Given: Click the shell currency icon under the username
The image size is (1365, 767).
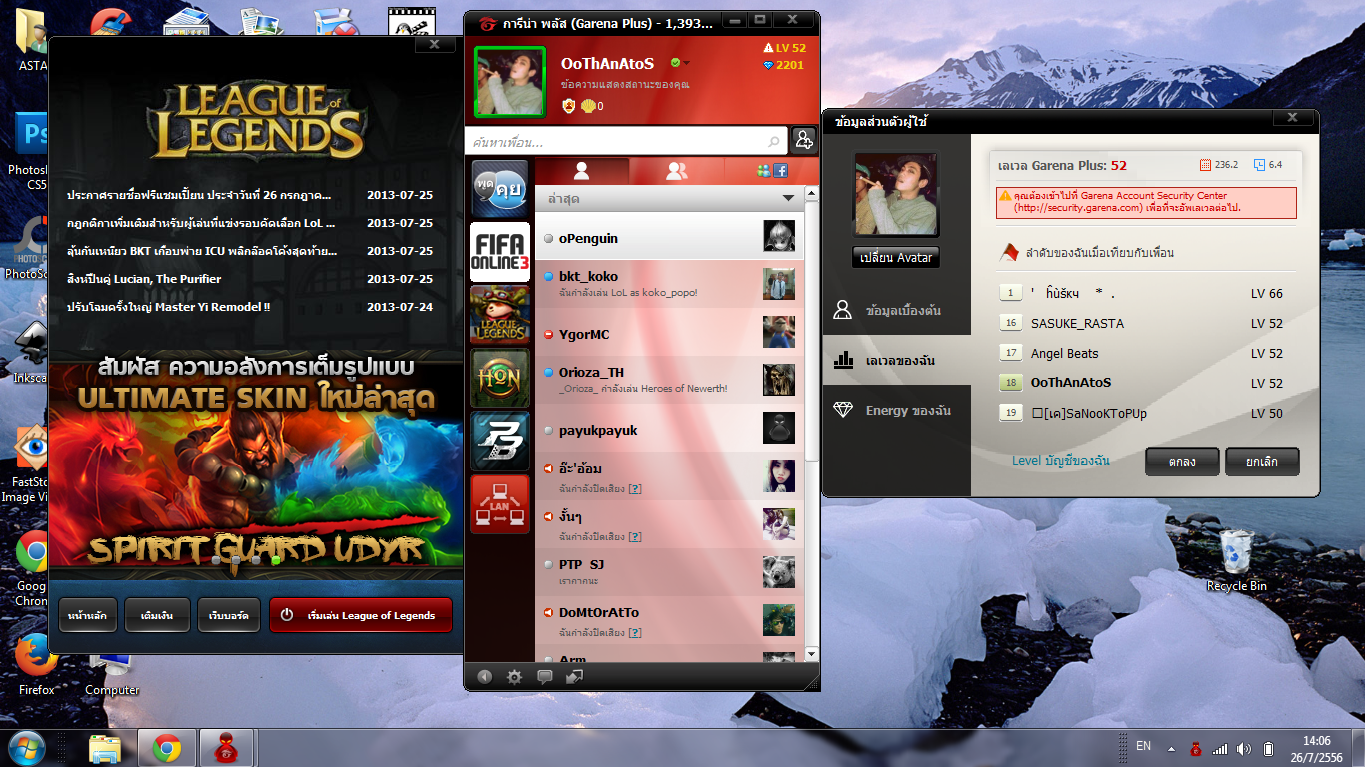Looking at the screenshot, I should pyautogui.click(x=588, y=106).
